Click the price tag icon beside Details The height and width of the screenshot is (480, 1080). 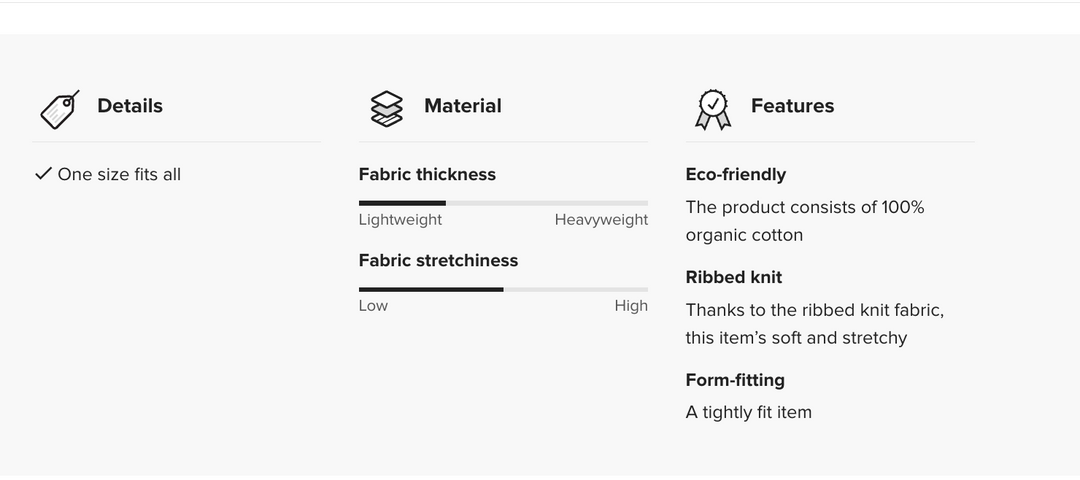click(x=59, y=108)
